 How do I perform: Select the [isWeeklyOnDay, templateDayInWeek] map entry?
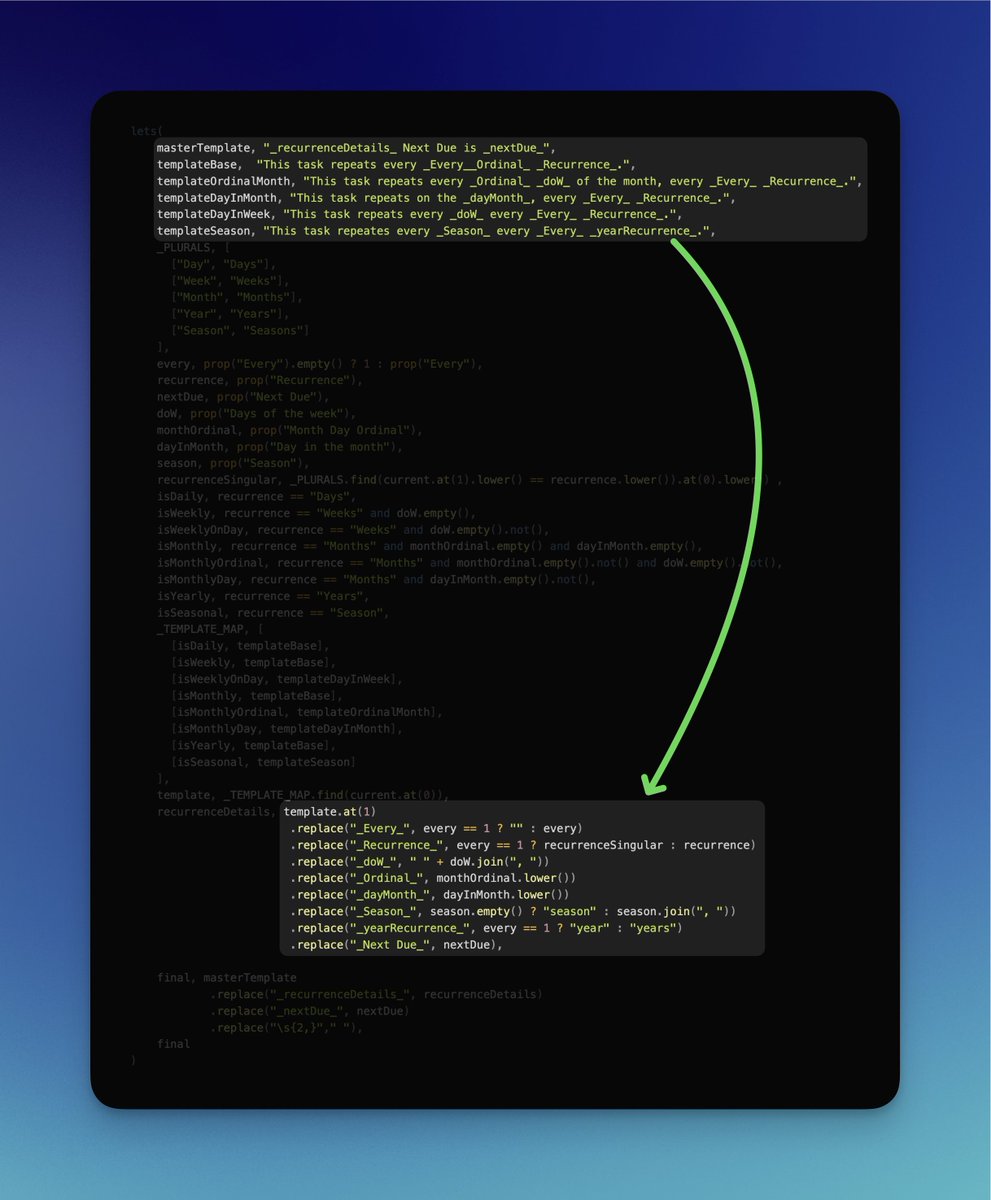coord(287,679)
